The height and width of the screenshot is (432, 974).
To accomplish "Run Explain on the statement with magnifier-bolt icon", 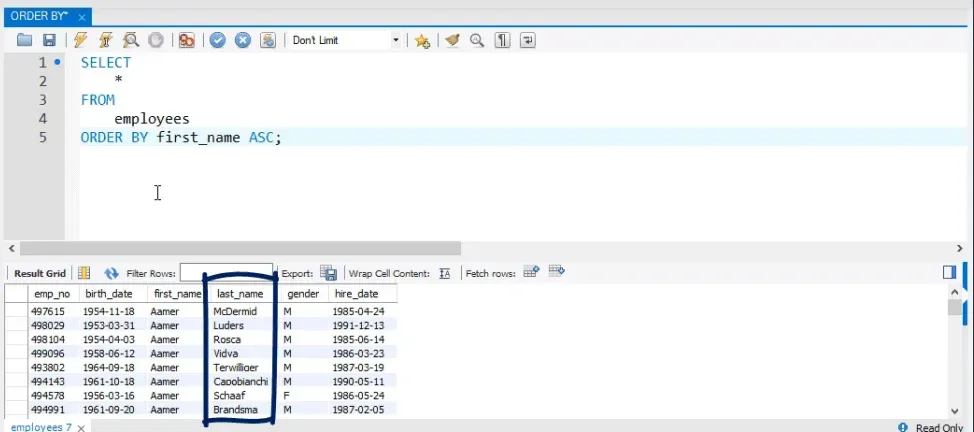I will tap(131, 40).
